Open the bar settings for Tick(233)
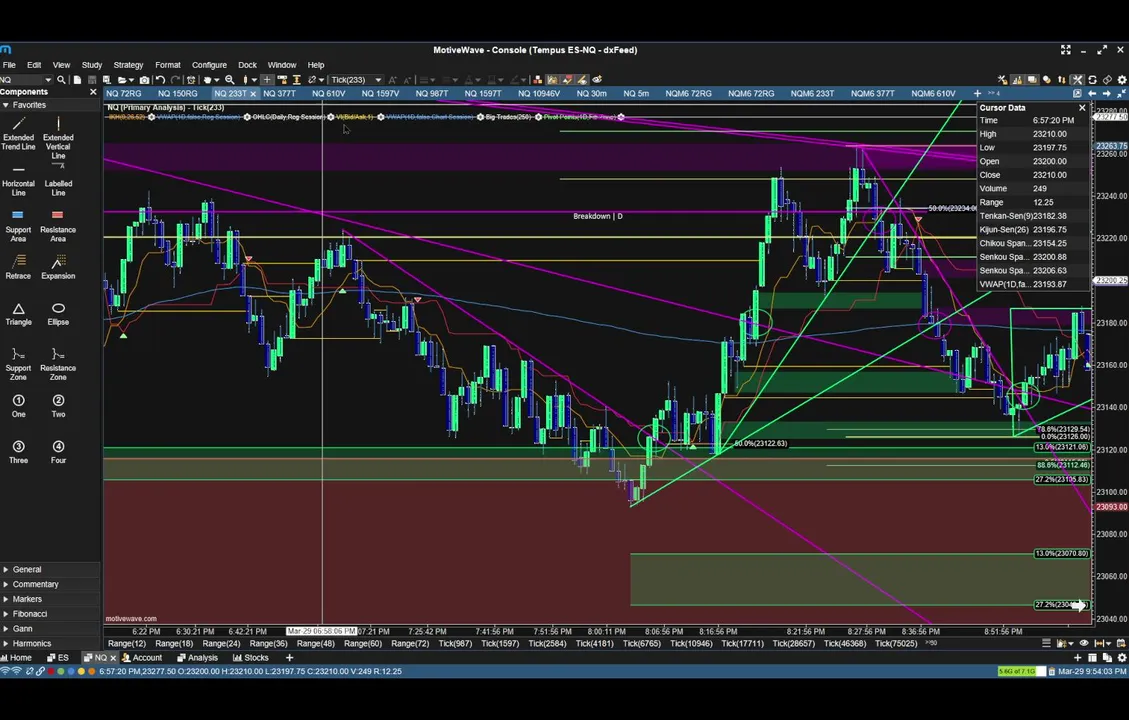 356,80
